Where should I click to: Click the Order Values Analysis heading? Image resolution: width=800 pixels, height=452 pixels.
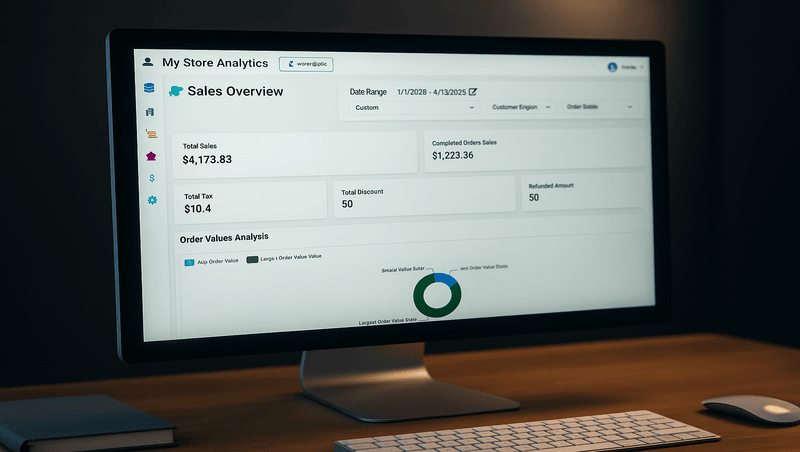[224, 238]
